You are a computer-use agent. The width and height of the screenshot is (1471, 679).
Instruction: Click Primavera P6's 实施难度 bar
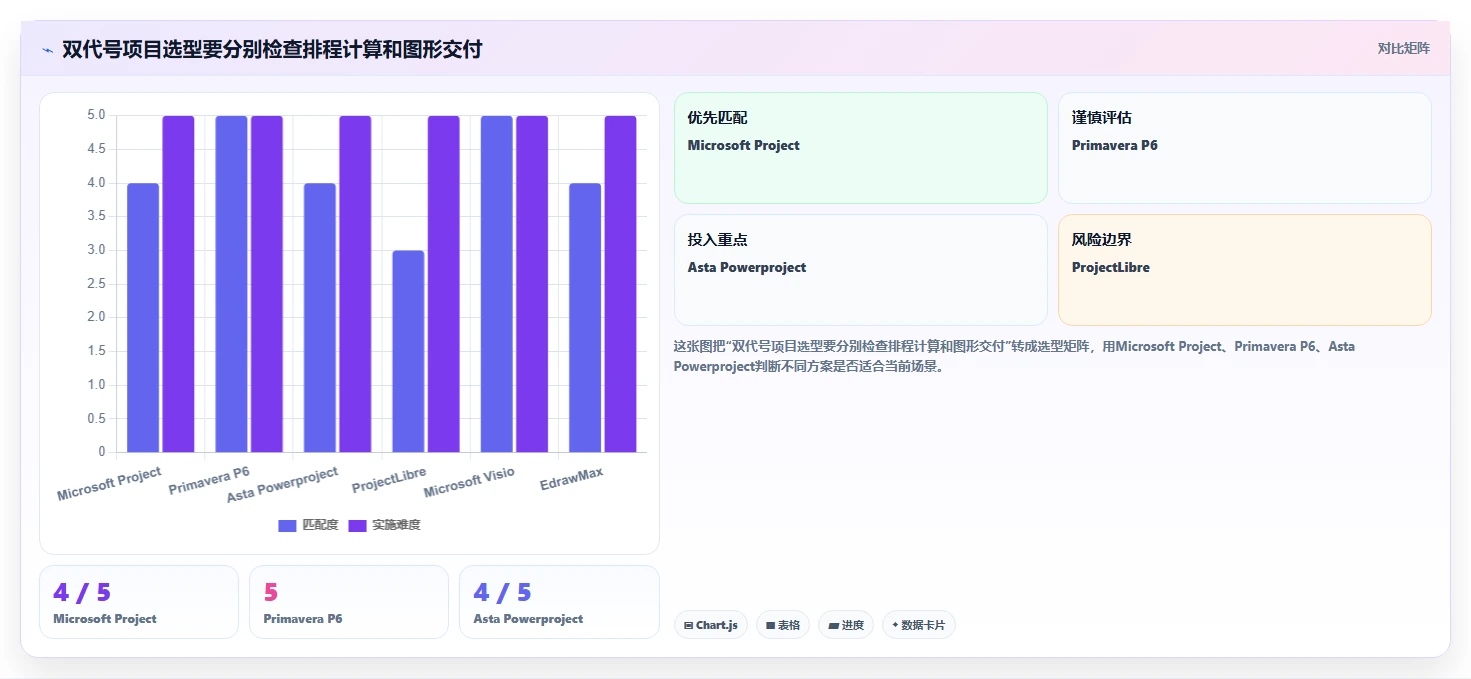267,284
